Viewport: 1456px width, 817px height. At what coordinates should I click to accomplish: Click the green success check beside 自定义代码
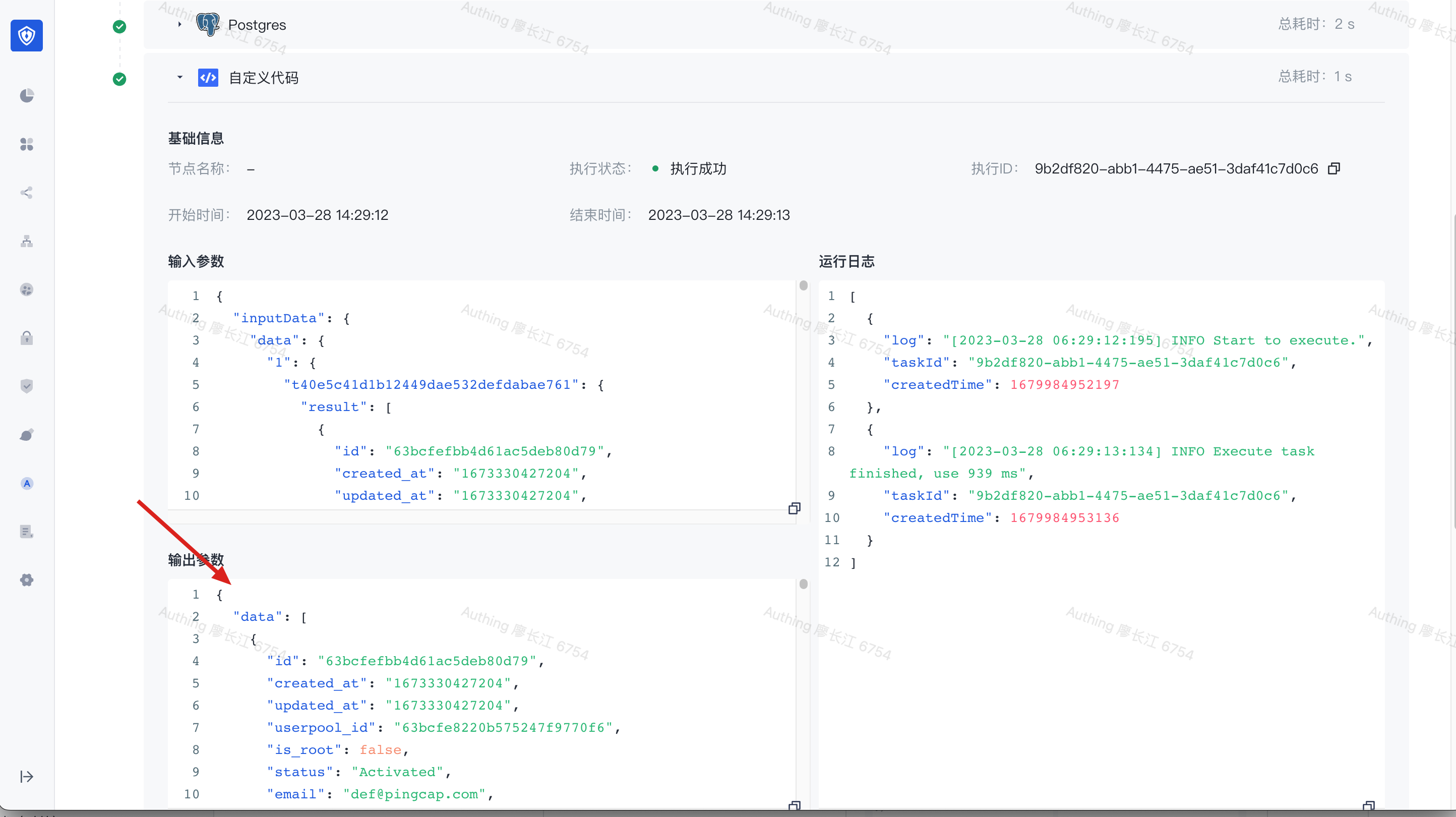pyautogui.click(x=119, y=79)
